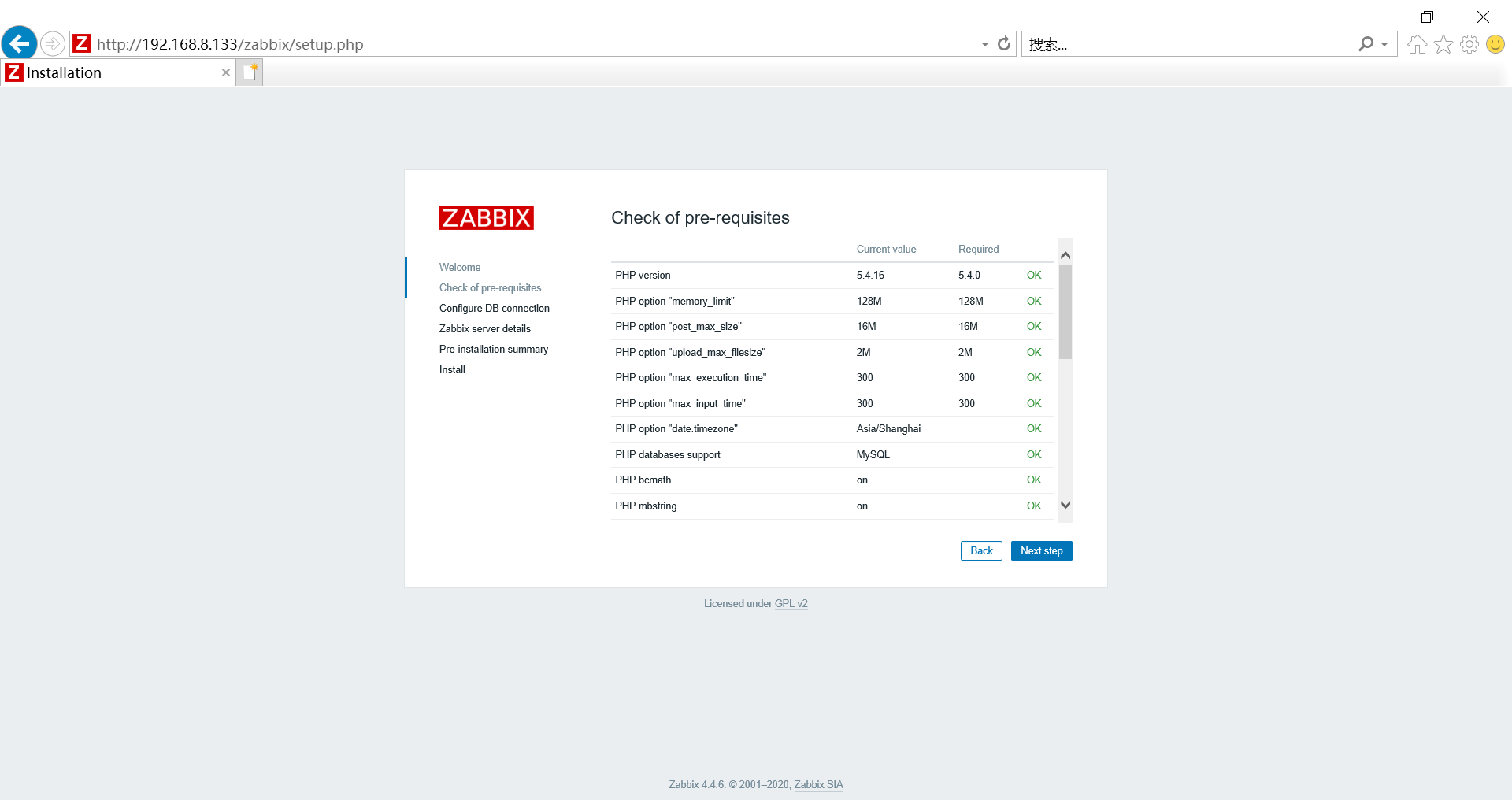Screen dimensions: 1512x800
Task: Click the Required column header
Action: (978, 250)
